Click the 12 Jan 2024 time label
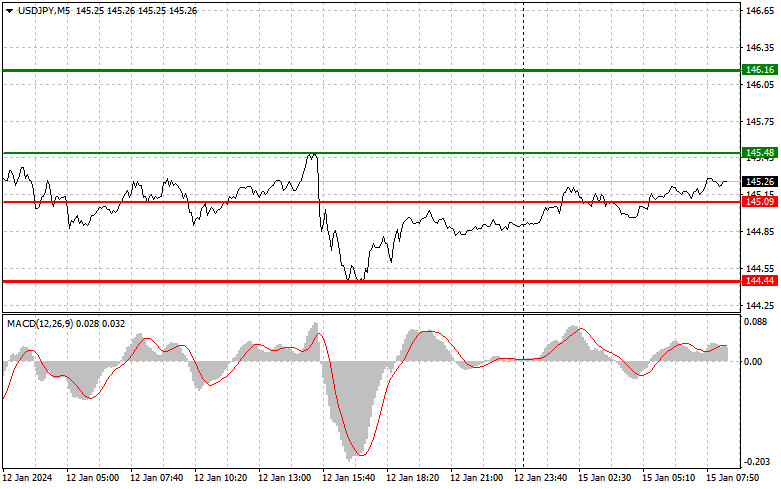This screenshot has height=489, width=781. click(x=27, y=478)
